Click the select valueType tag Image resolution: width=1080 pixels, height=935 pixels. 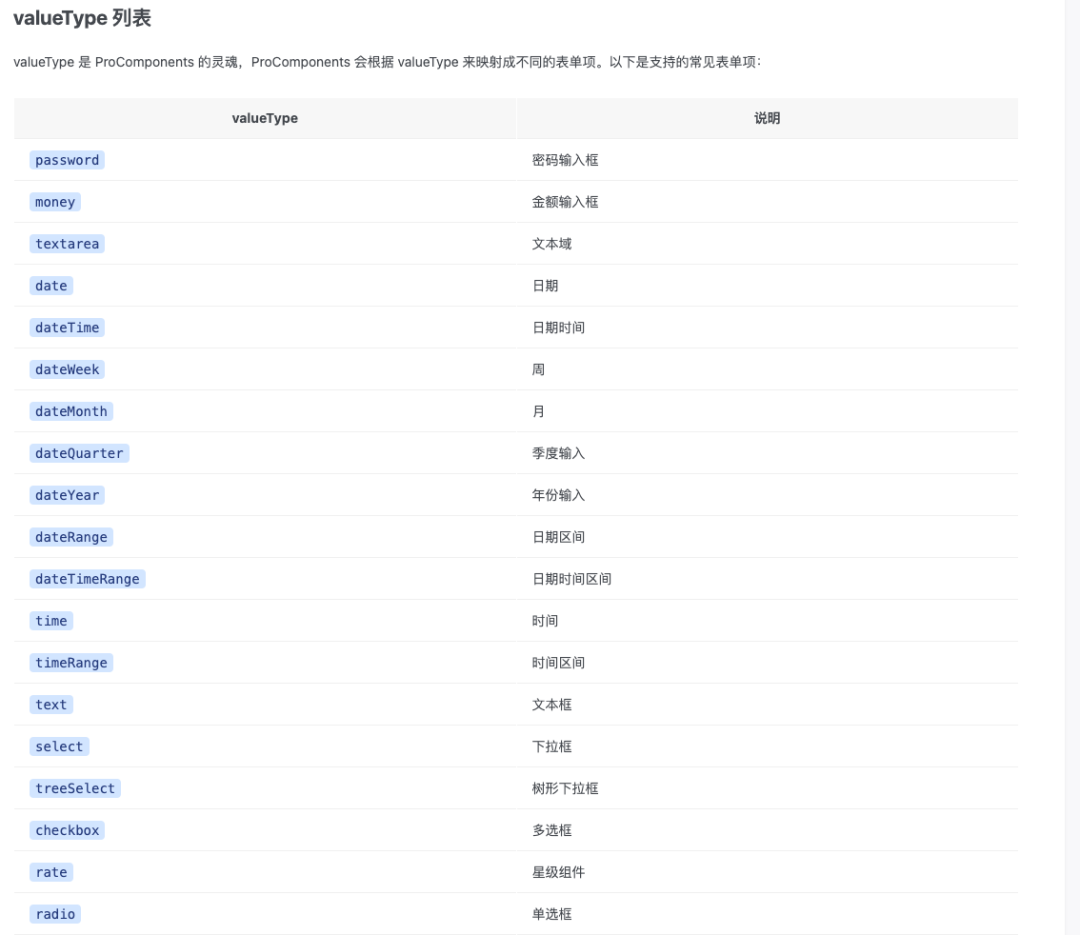59,746
